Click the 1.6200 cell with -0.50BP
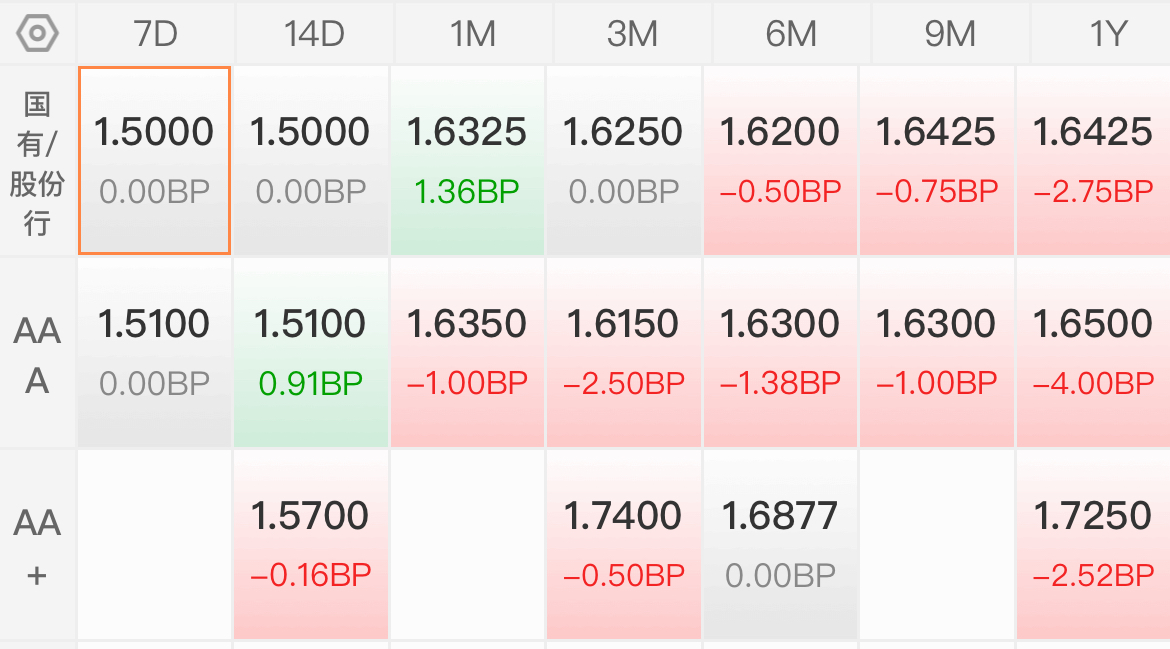 click(780, 160)
